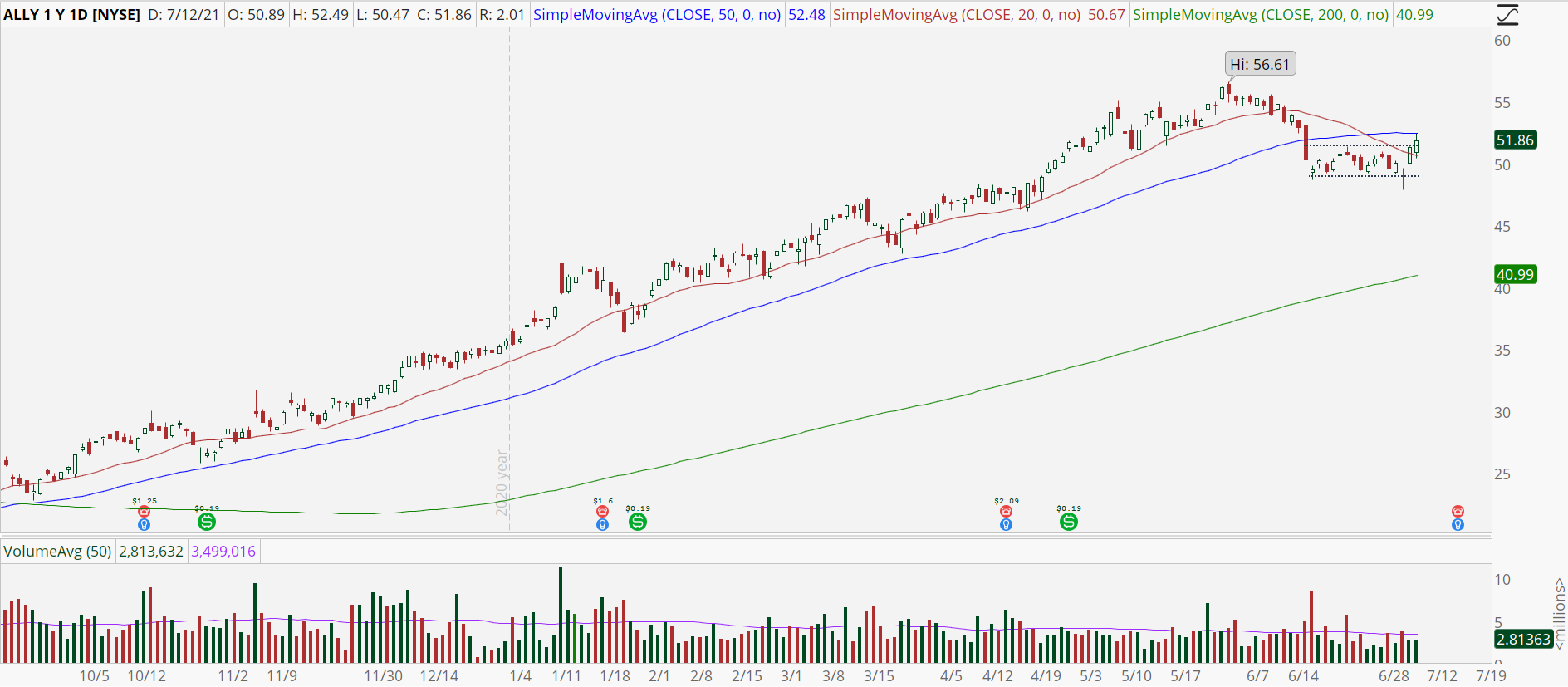Click the 1/4 date on the time axis

point(521,676)
